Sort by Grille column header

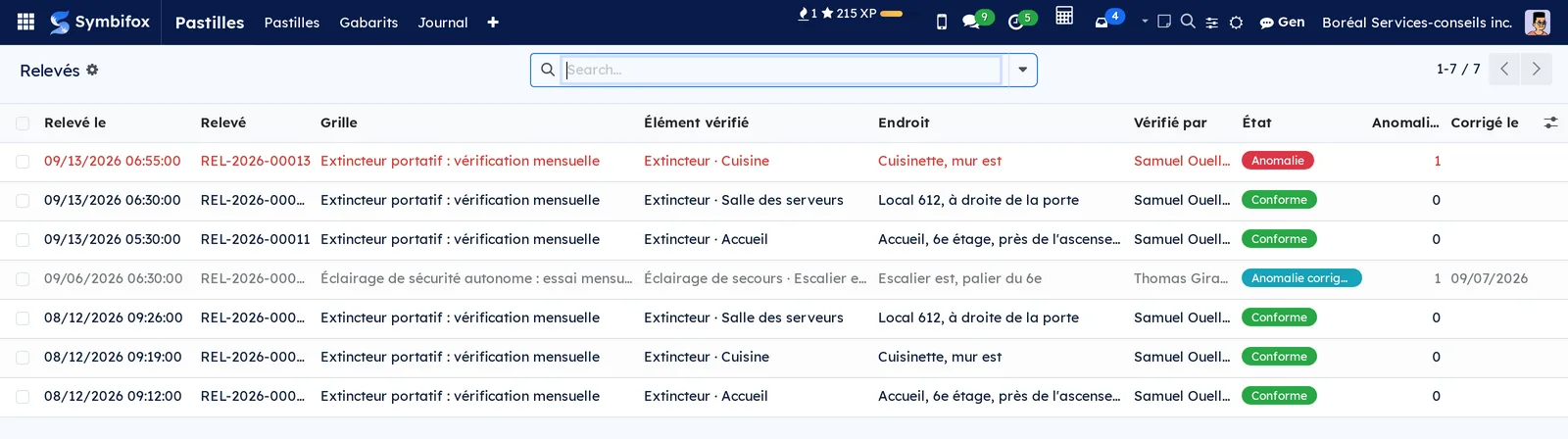[339, 122]
